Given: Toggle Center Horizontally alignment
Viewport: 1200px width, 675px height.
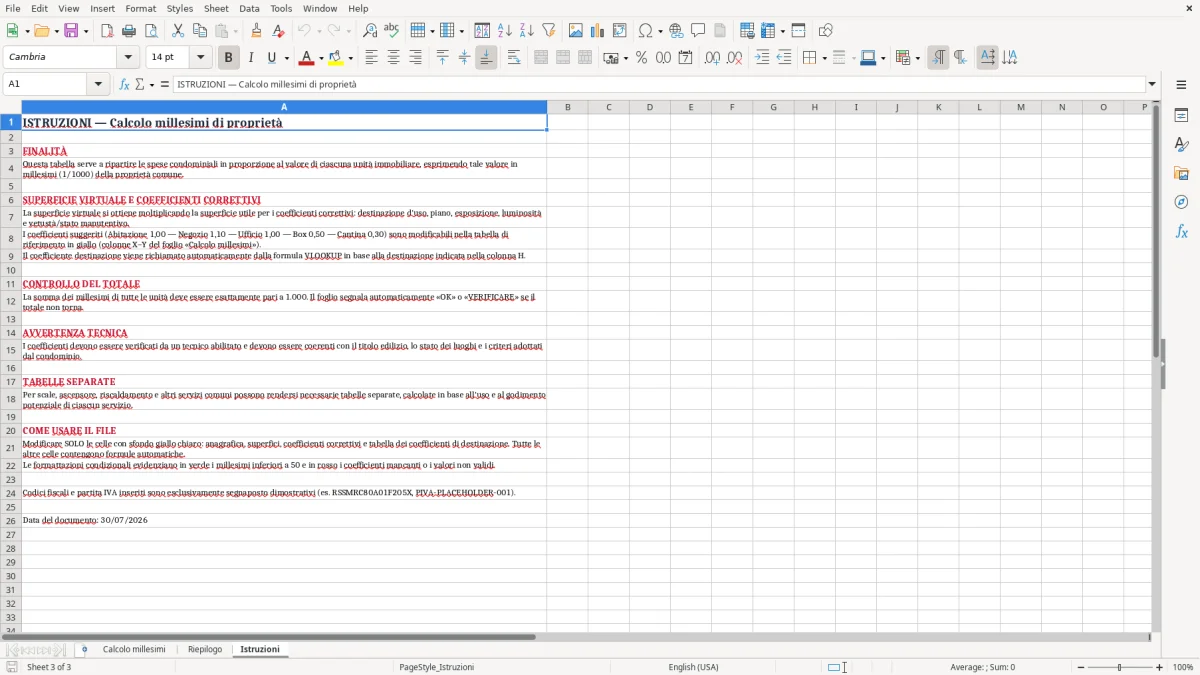Looking at the screenshot, I should [x=393, y=58].
